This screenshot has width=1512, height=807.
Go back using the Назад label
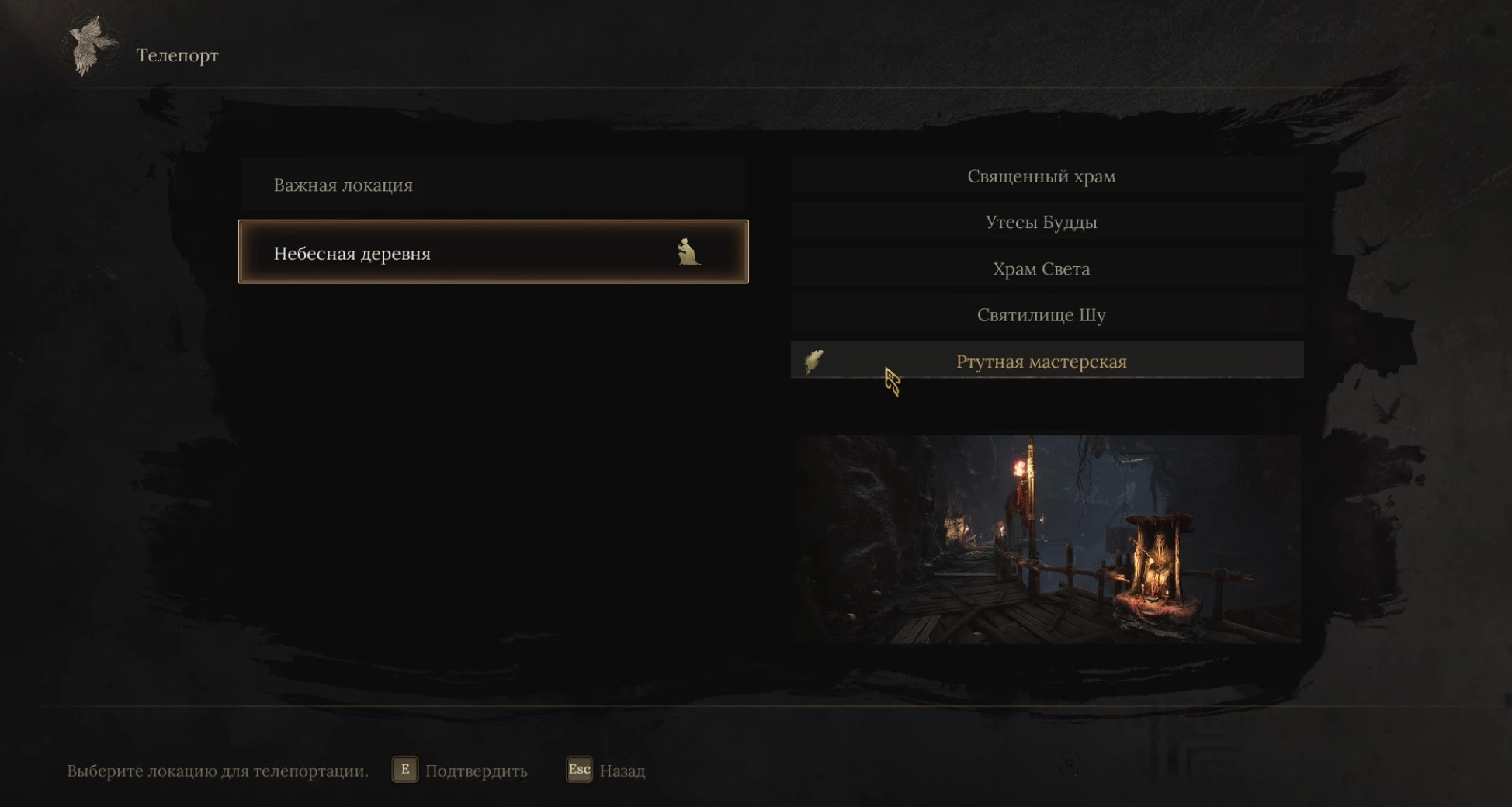622,771
